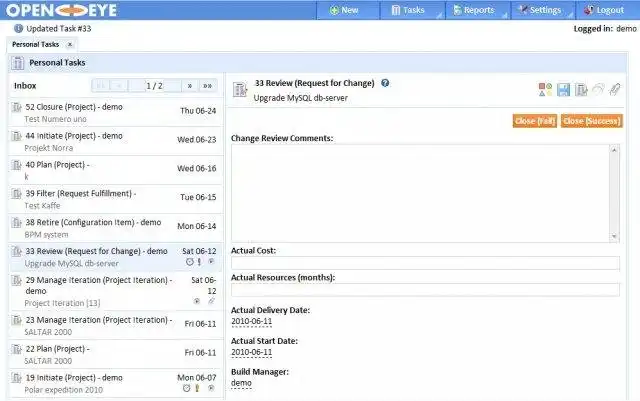Click the Actual Resources (months) field
Screen dimensions: 640x401
pyautogui.click(x=425, y=290)
